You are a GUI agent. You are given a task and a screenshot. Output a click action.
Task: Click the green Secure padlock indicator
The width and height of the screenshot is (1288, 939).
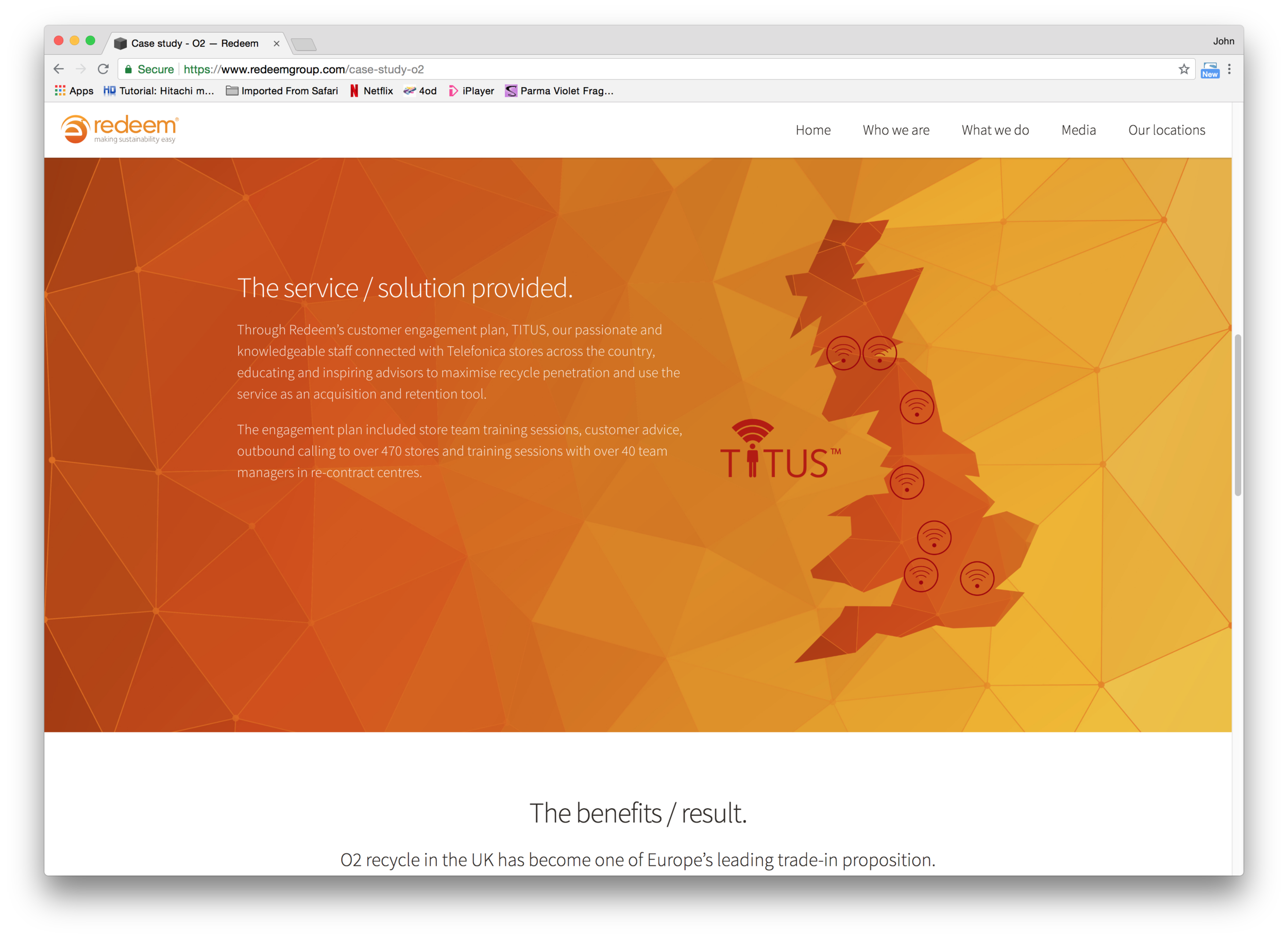pos(149,70)
